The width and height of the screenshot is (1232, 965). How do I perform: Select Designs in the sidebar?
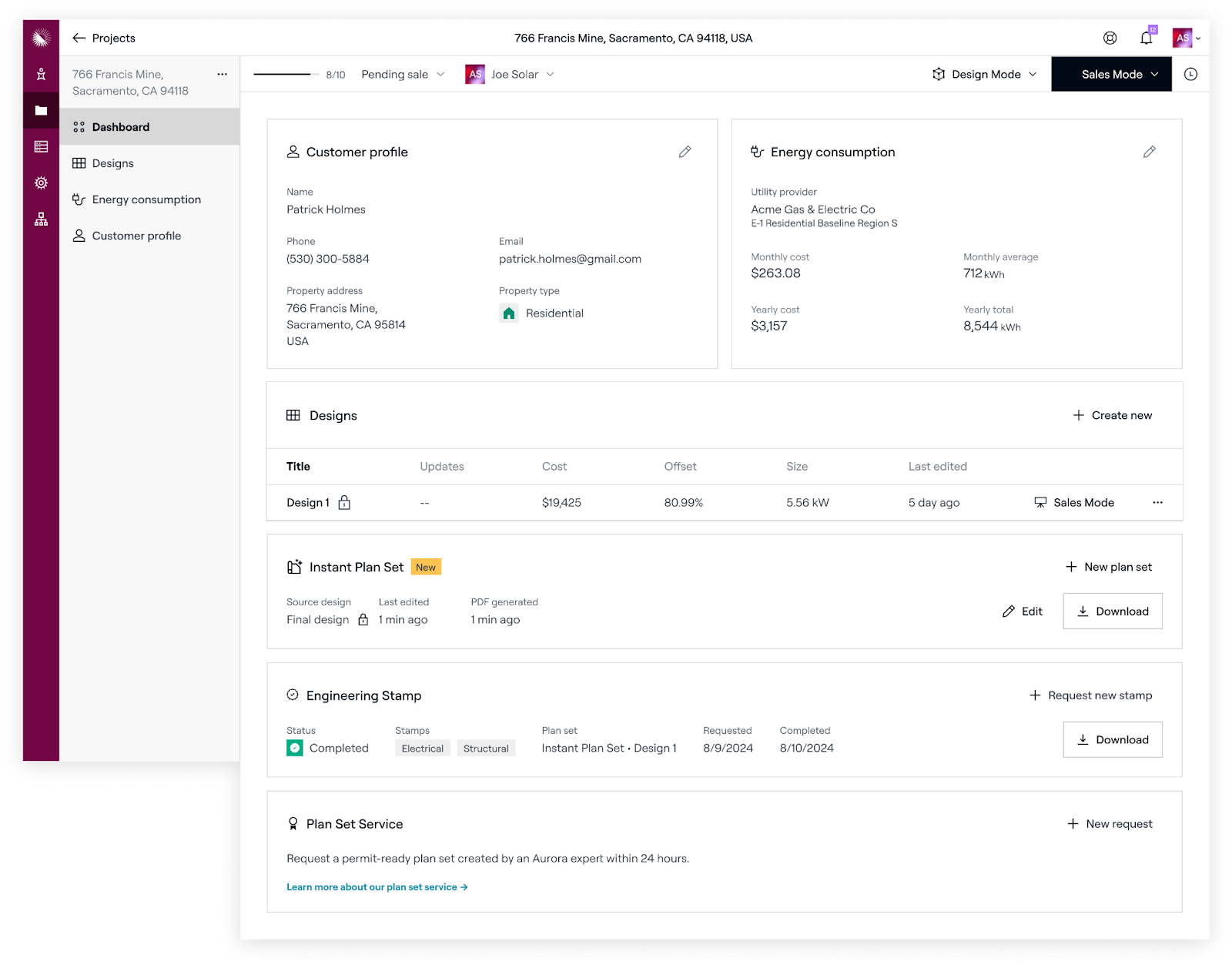click(112, 163)
